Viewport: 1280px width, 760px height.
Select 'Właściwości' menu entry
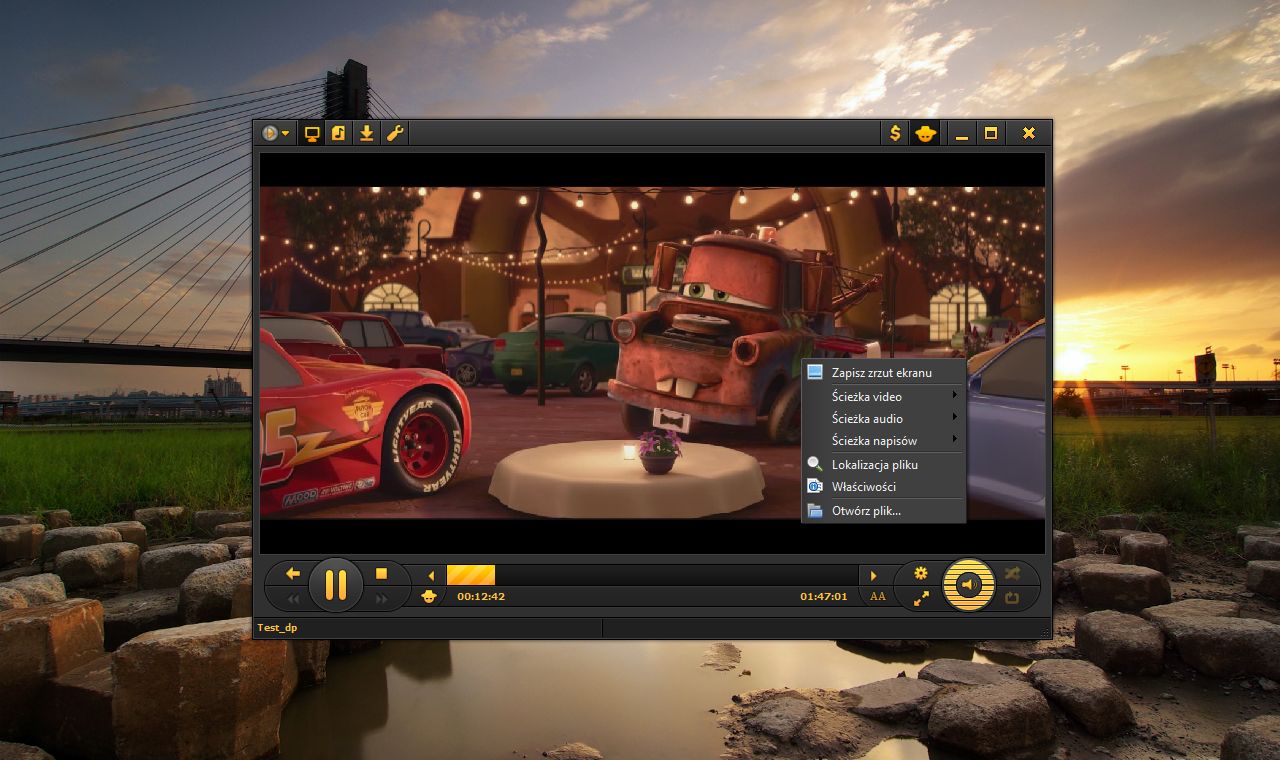[x=884, y=486]
